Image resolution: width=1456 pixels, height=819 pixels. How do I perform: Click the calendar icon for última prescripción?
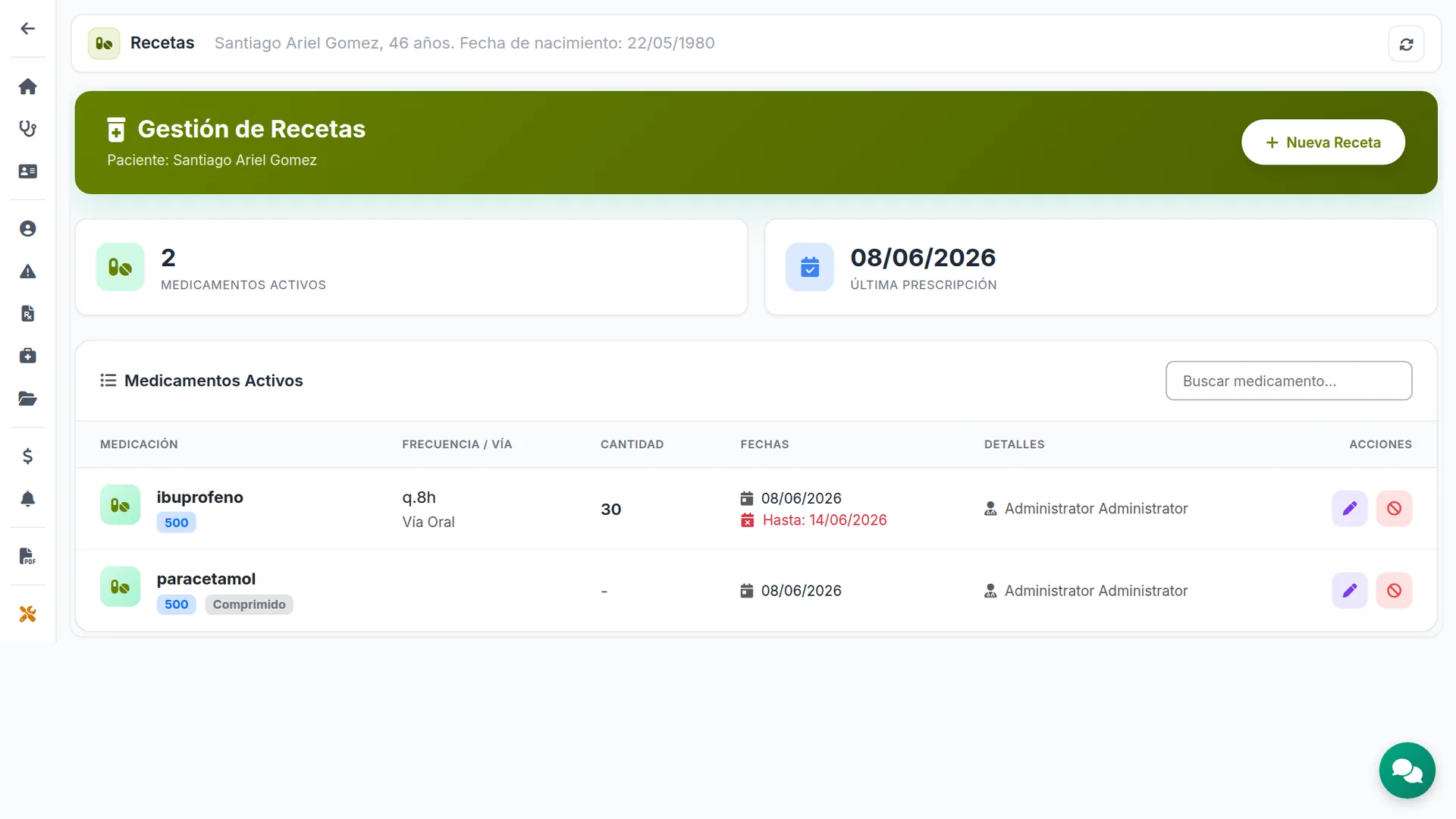coord(809,267)
